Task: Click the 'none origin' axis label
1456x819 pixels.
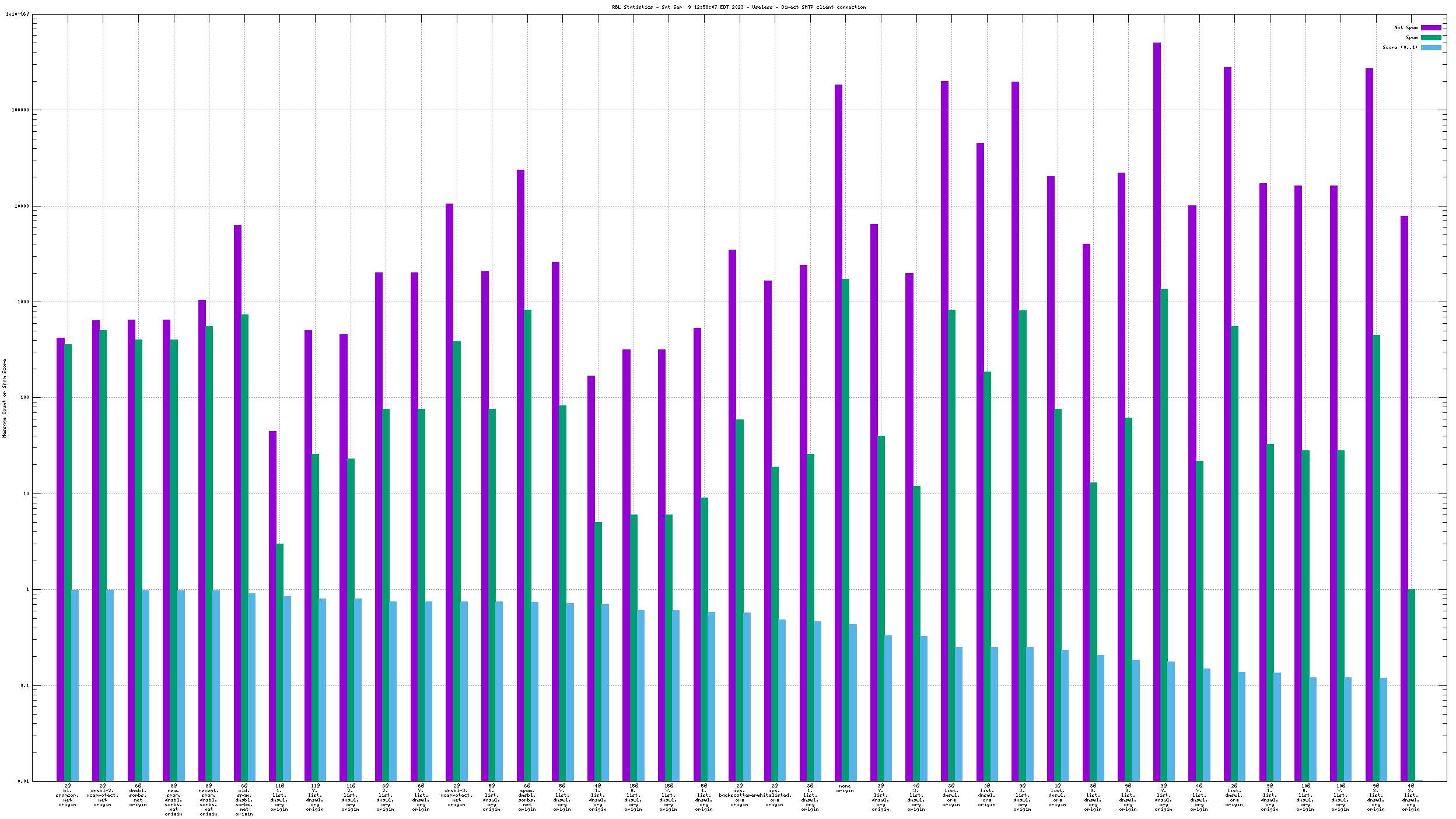Action: pos(845,788)
